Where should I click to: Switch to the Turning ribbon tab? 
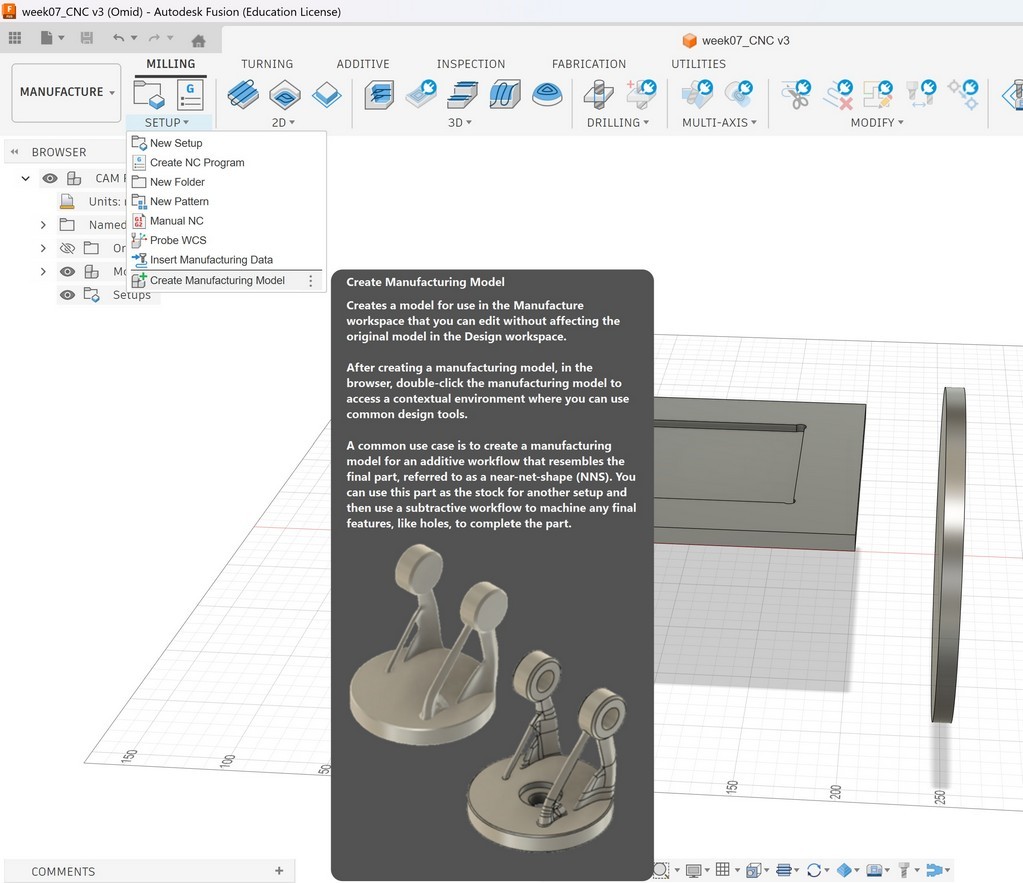click(x=266, y=63)
